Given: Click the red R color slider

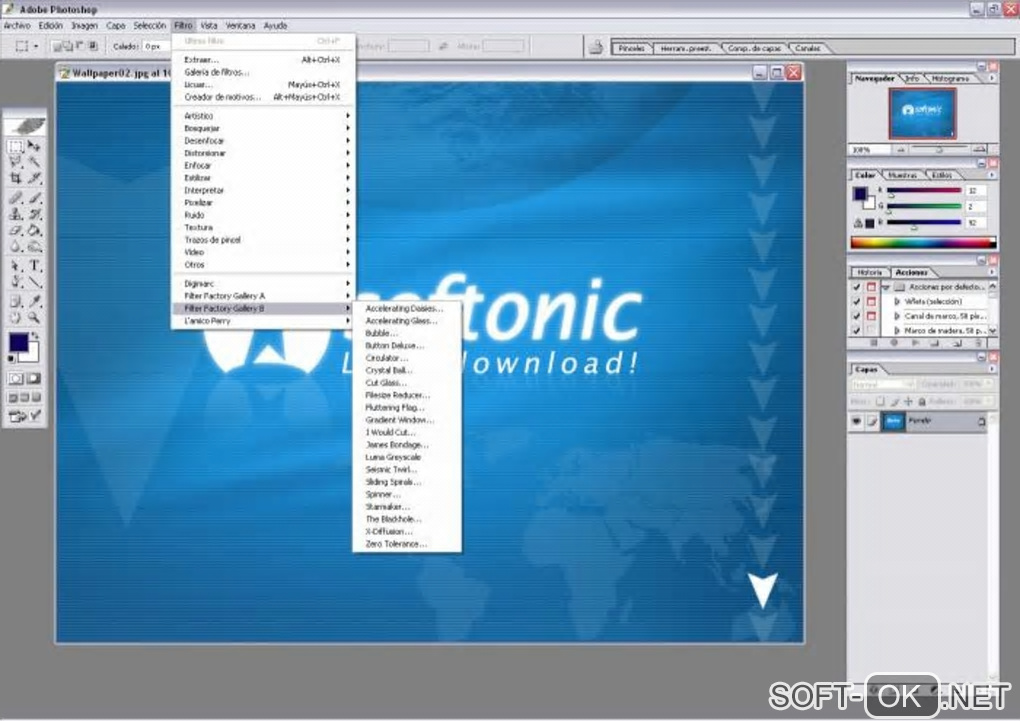Looking at the screenshot, I should pyautogui.click(x=924, y=191).
